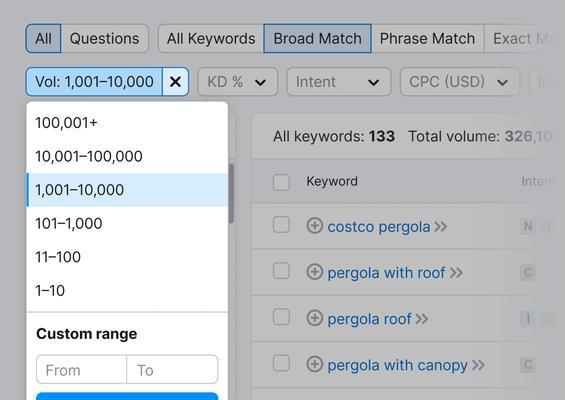The image size is (565, 400).
Task: Click double-chevron after pergola with canopy
Action: coord(478,365)
